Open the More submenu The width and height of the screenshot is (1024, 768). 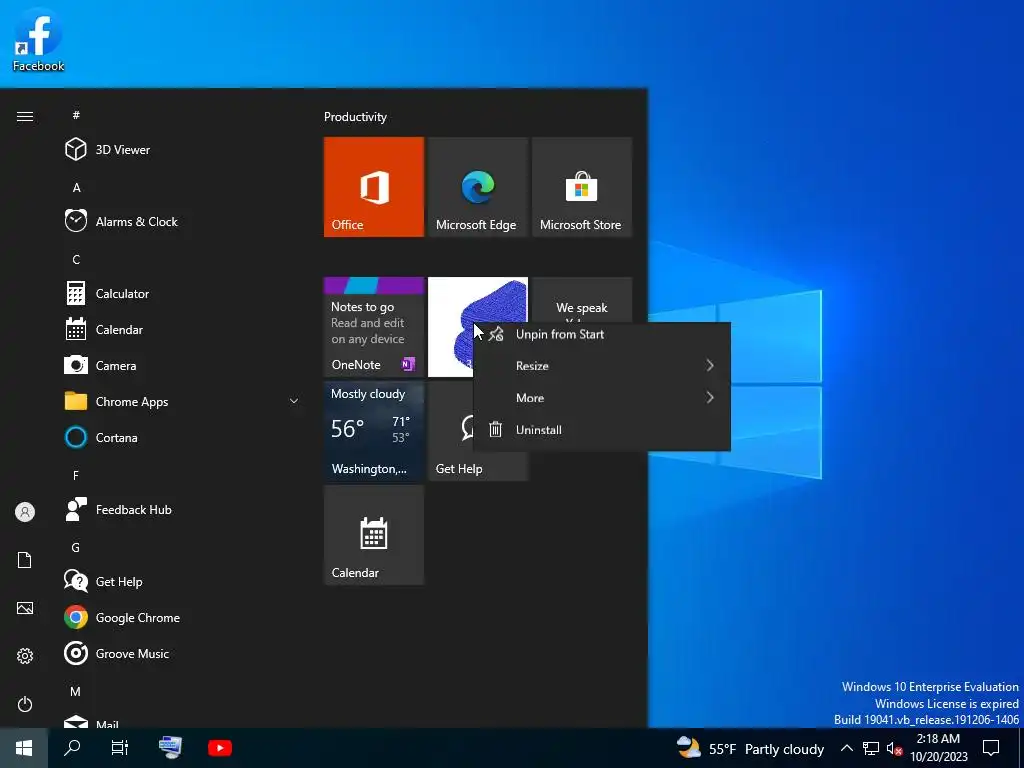[x=601, y=398]
